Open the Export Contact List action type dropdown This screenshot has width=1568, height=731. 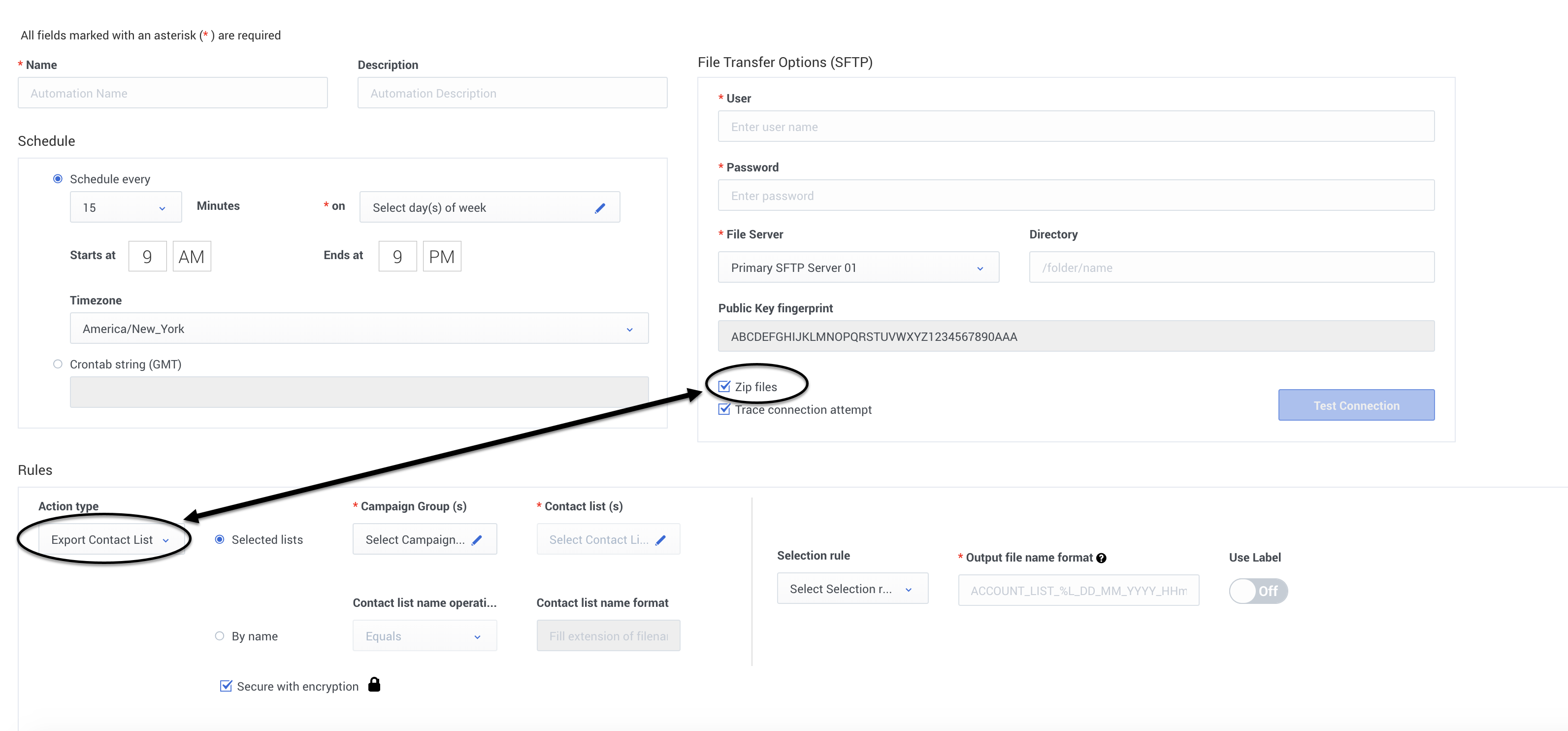coord(109,540)
